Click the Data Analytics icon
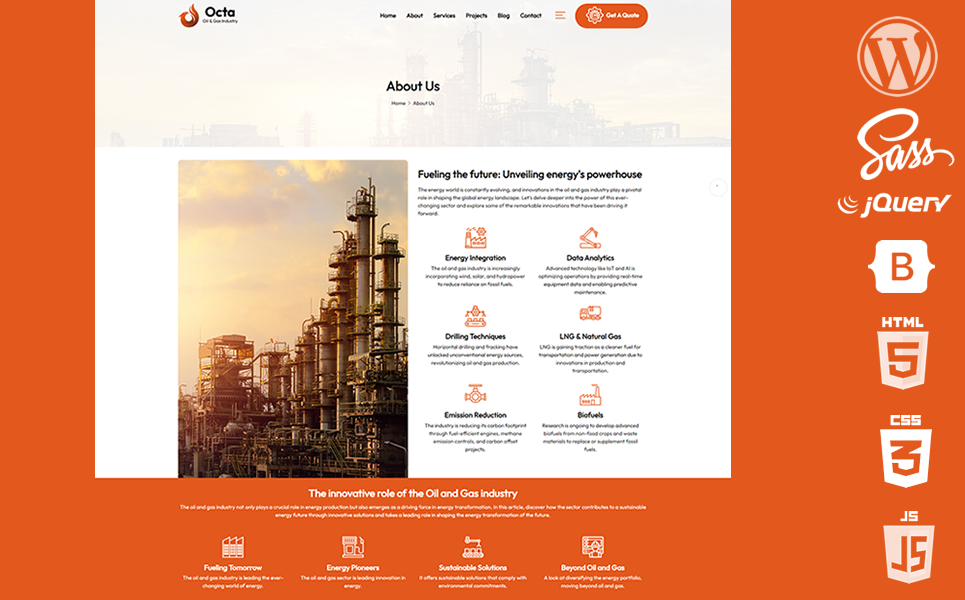965x600 pixels. coord(590,238)
